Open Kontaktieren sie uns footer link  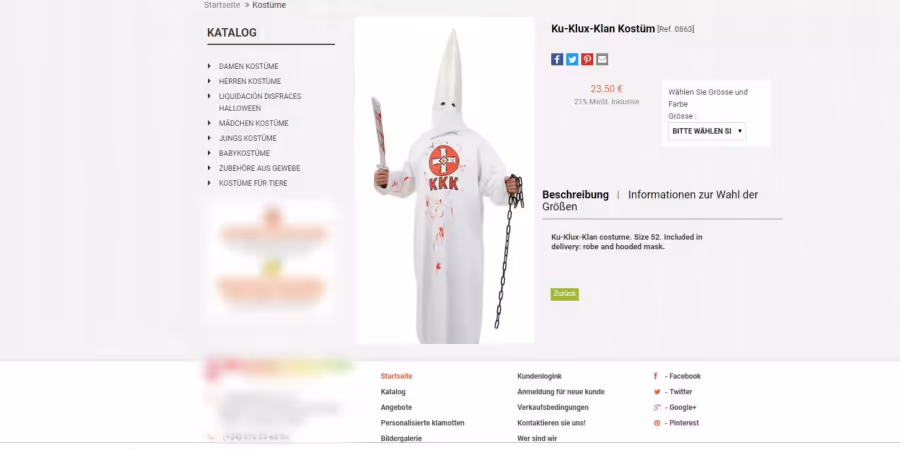(x=551, y=423)
